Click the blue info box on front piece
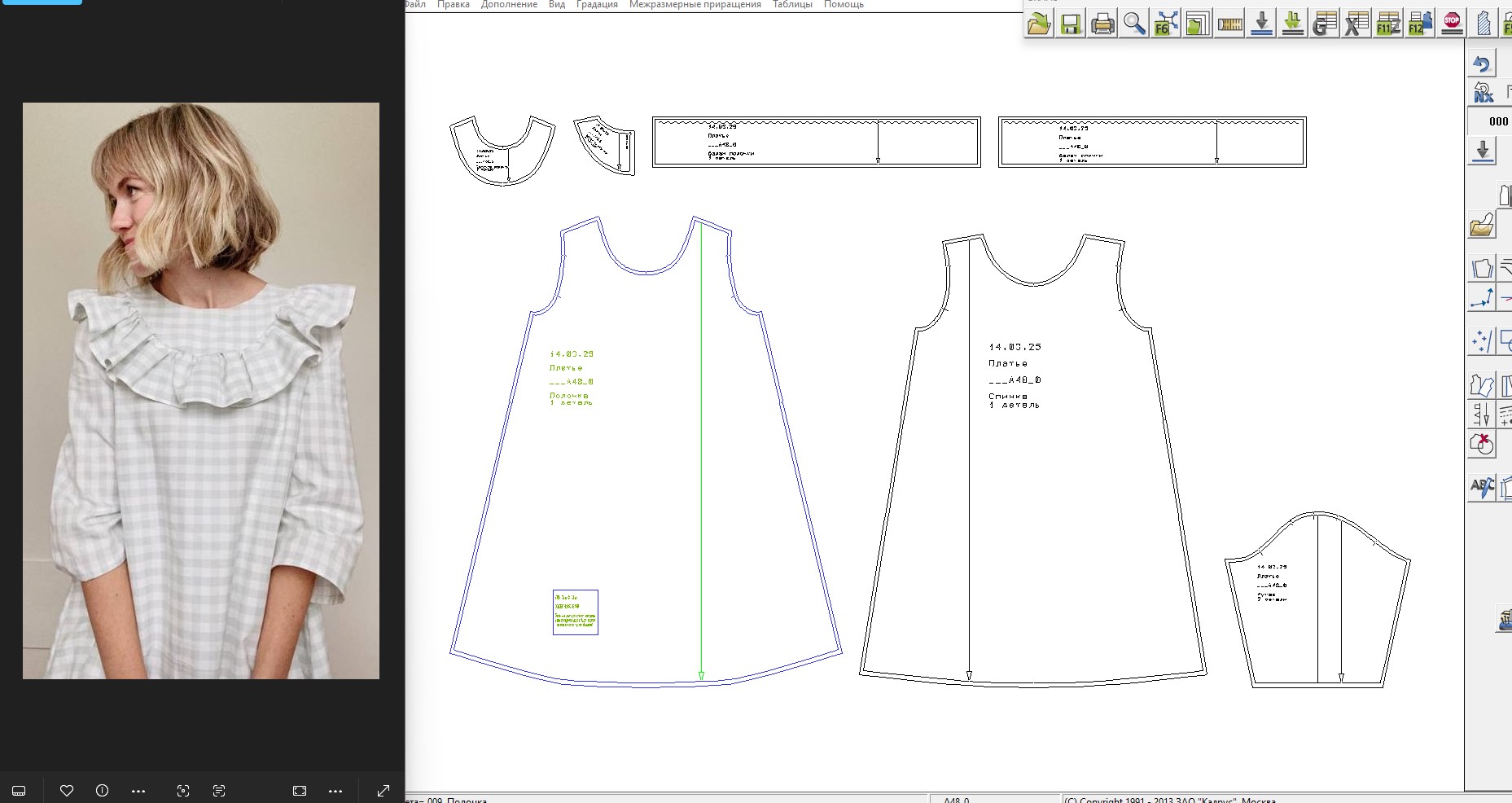 (x=576, y=612)
